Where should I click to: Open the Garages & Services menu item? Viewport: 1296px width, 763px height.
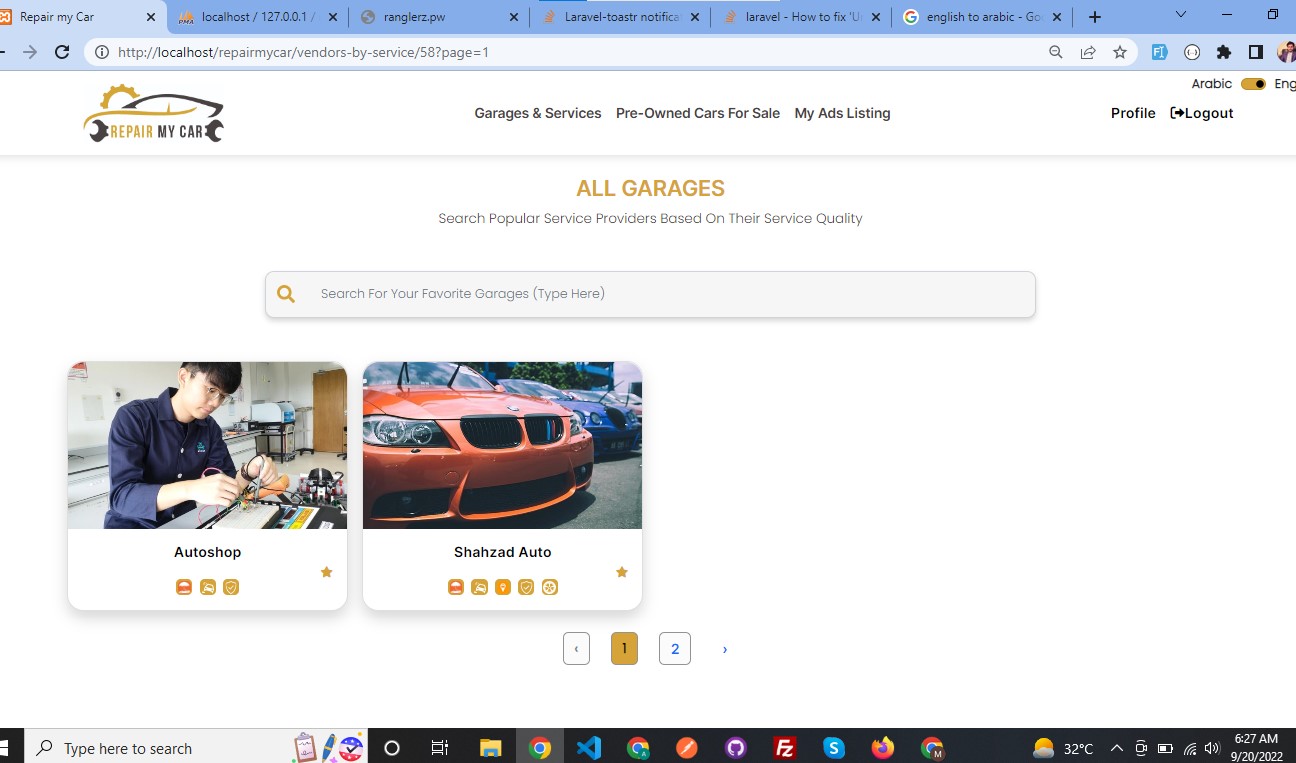pyautogui.click(x=538, y=113)
